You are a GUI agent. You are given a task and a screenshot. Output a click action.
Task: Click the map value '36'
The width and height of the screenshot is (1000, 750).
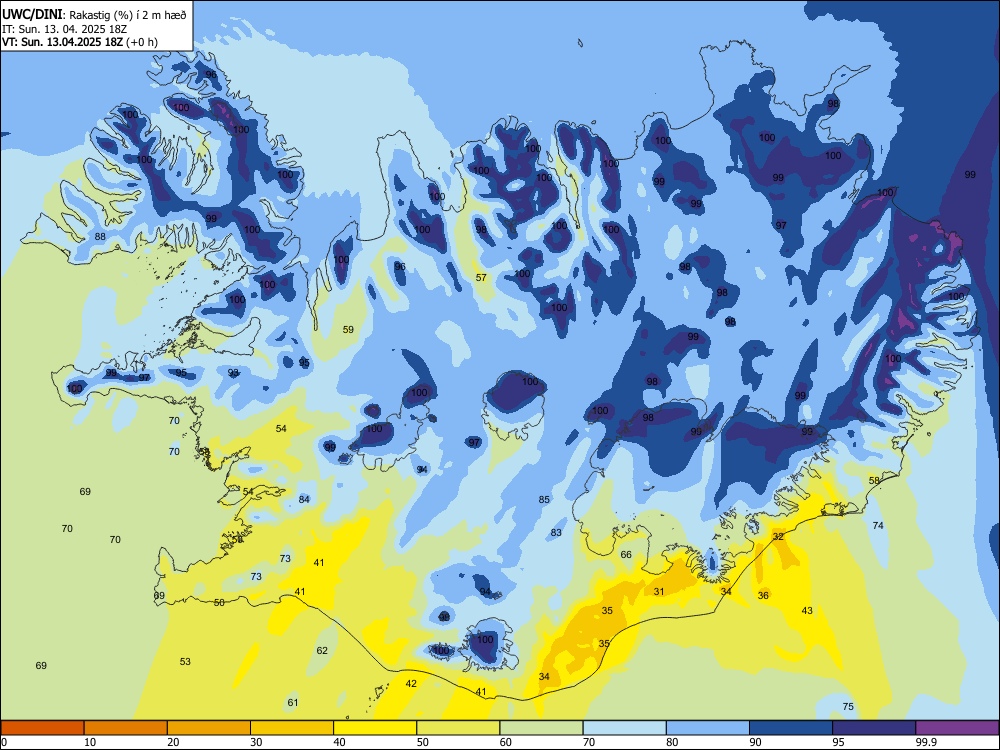point(763,596)
